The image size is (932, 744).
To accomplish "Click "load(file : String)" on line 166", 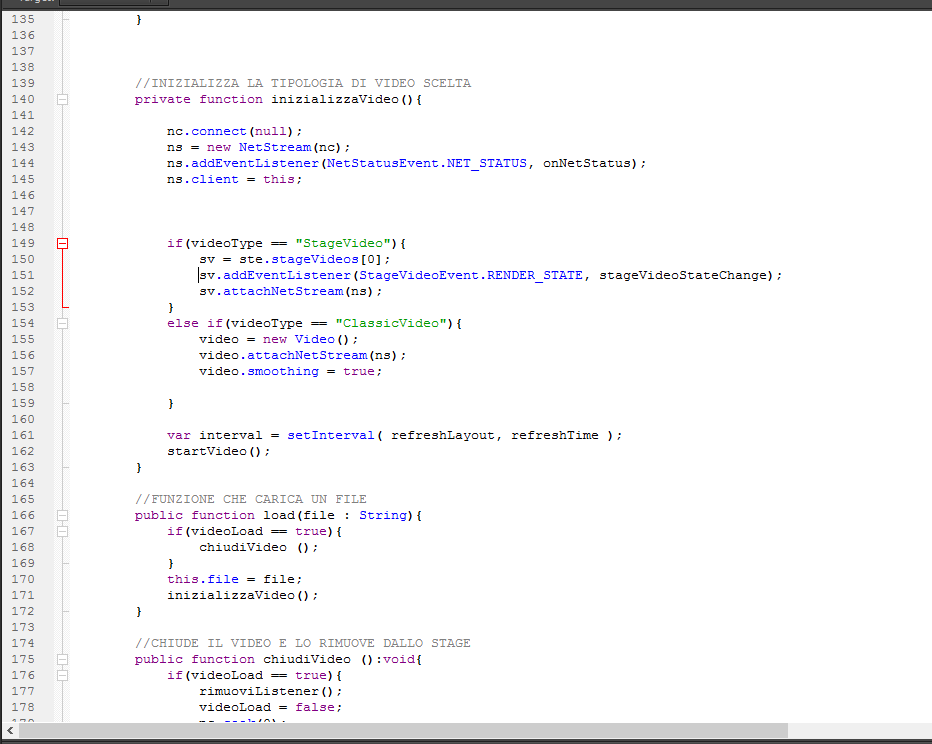I will click(x=339, y=515).
